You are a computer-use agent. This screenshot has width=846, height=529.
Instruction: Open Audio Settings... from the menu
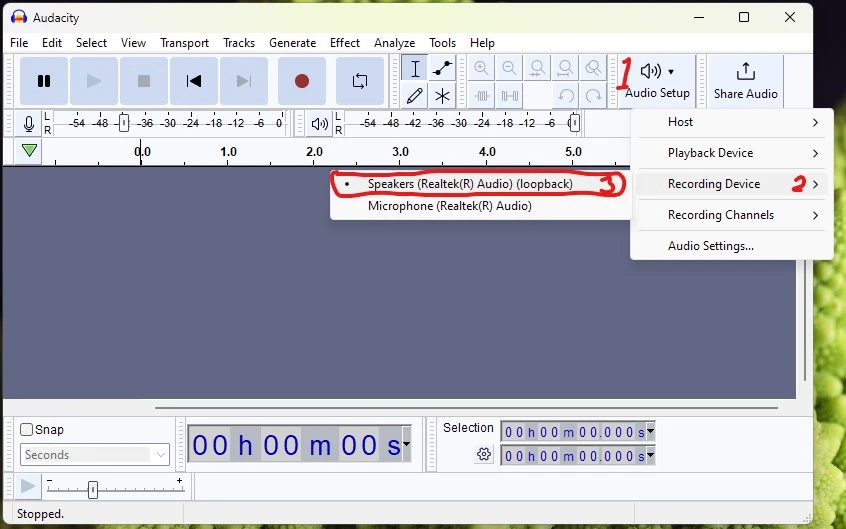[x=732, y=246]
